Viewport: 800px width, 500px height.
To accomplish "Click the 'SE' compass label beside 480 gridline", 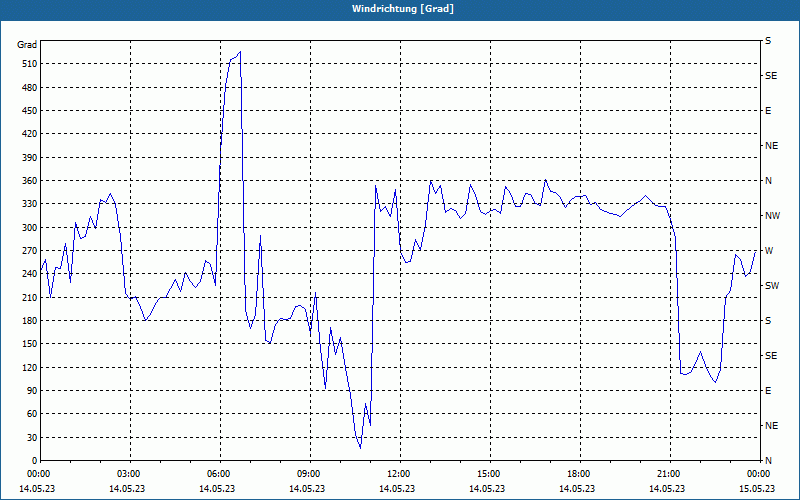I will (x=771, y=76).
